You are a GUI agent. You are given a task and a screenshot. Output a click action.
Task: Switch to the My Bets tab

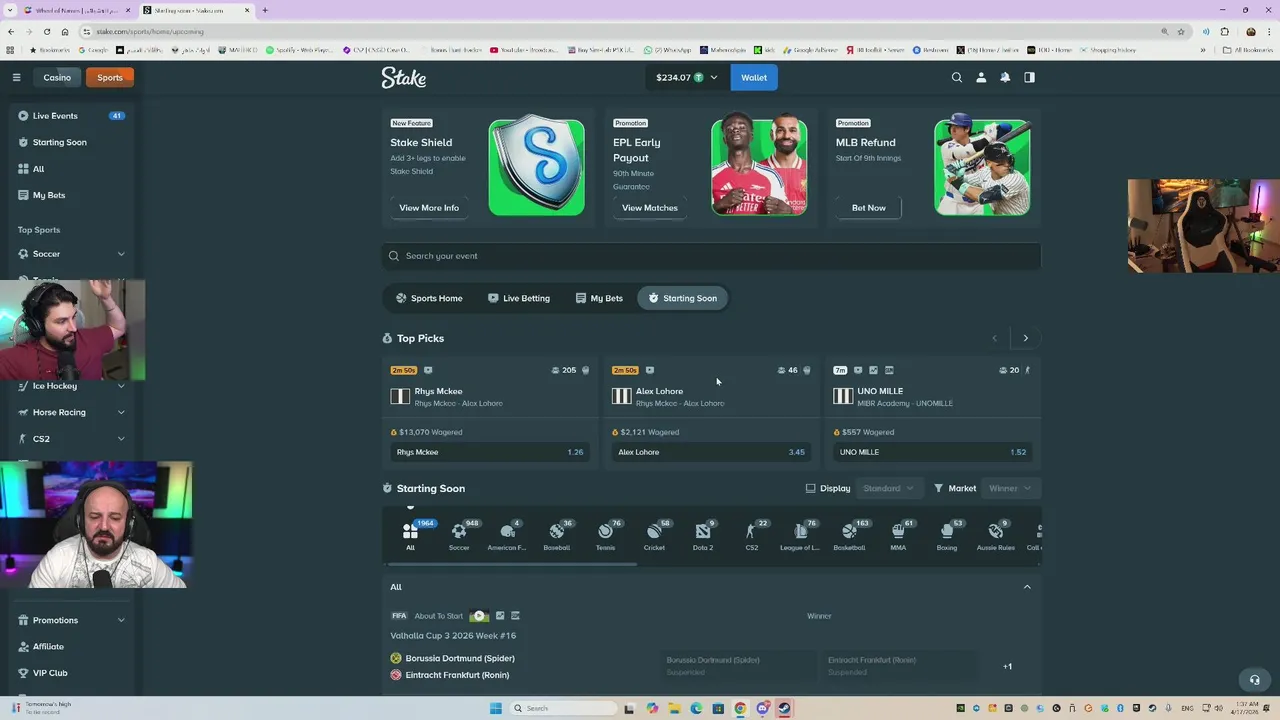click(x=599, y=298)
